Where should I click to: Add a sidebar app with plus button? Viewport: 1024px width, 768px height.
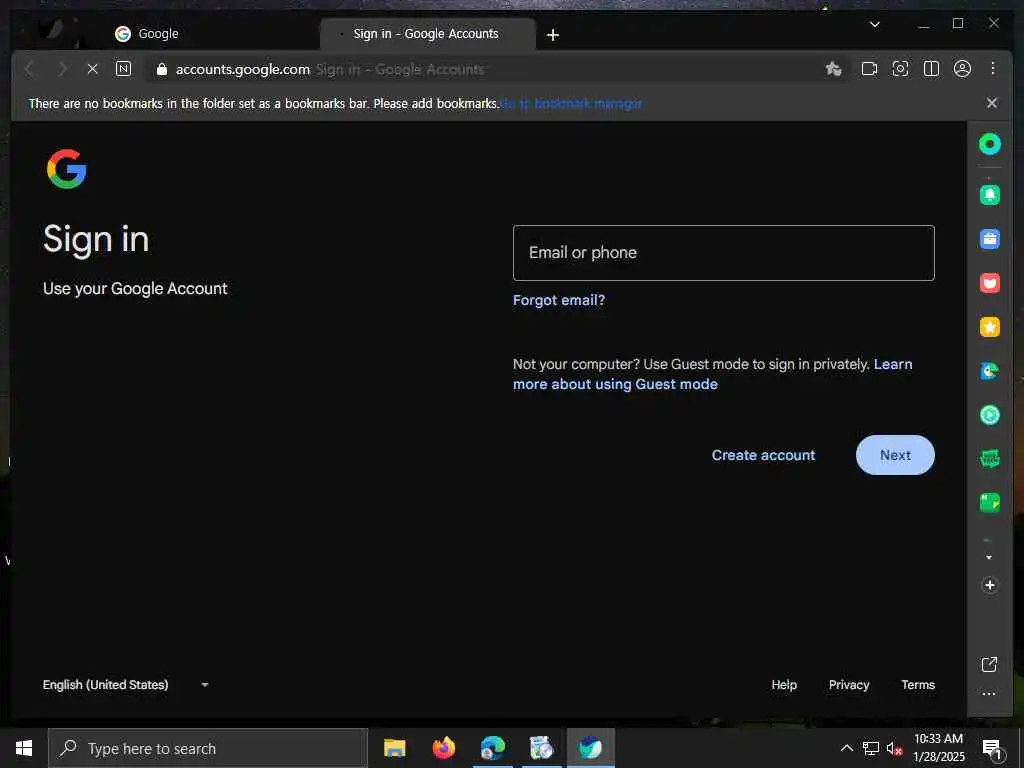(989, 585)
